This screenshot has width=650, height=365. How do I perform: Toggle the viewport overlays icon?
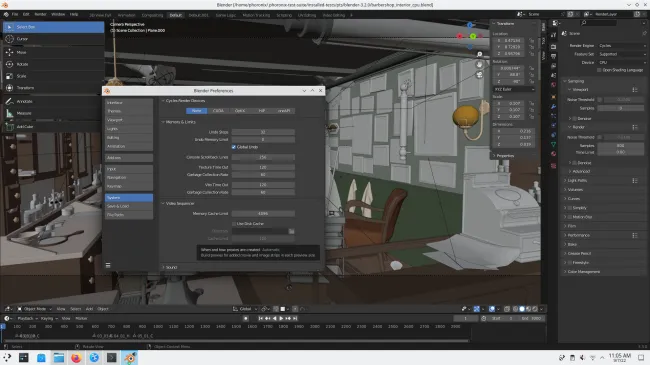pos(492,309)
